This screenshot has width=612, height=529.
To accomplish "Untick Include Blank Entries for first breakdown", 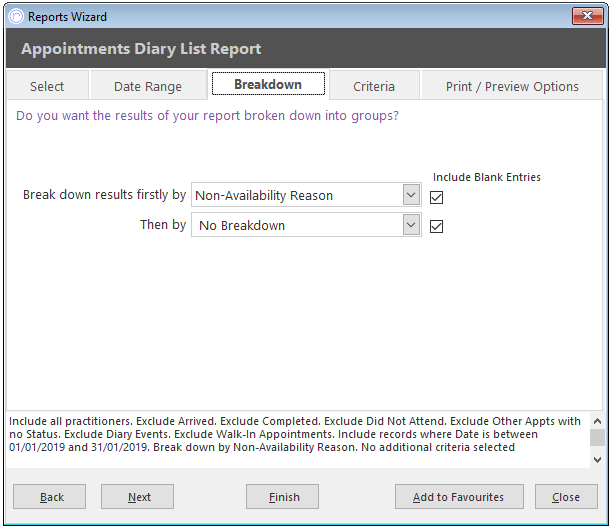I will pyautogui.click(x=436, y=197).
